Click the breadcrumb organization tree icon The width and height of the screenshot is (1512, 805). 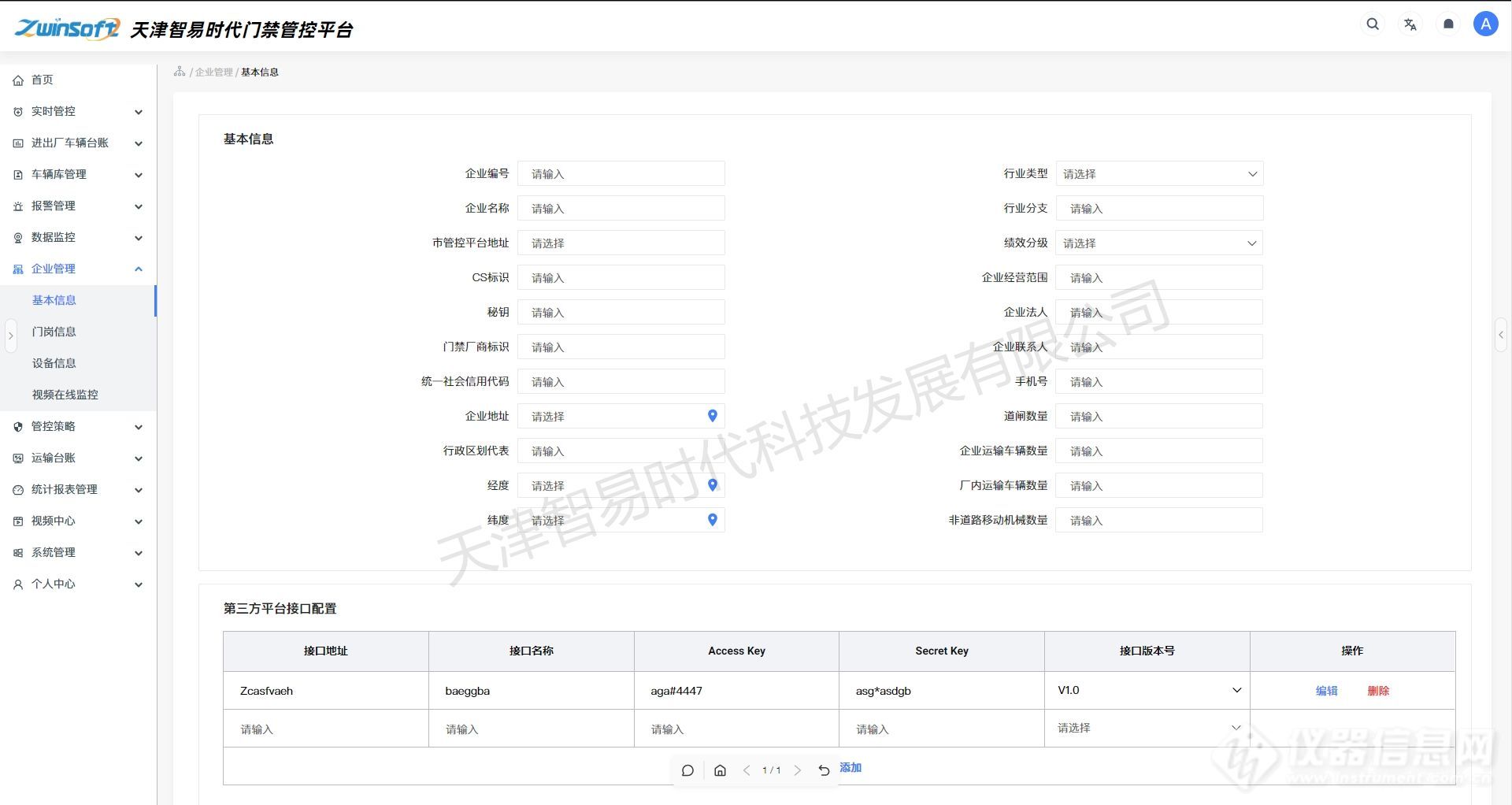click(180, 72)
